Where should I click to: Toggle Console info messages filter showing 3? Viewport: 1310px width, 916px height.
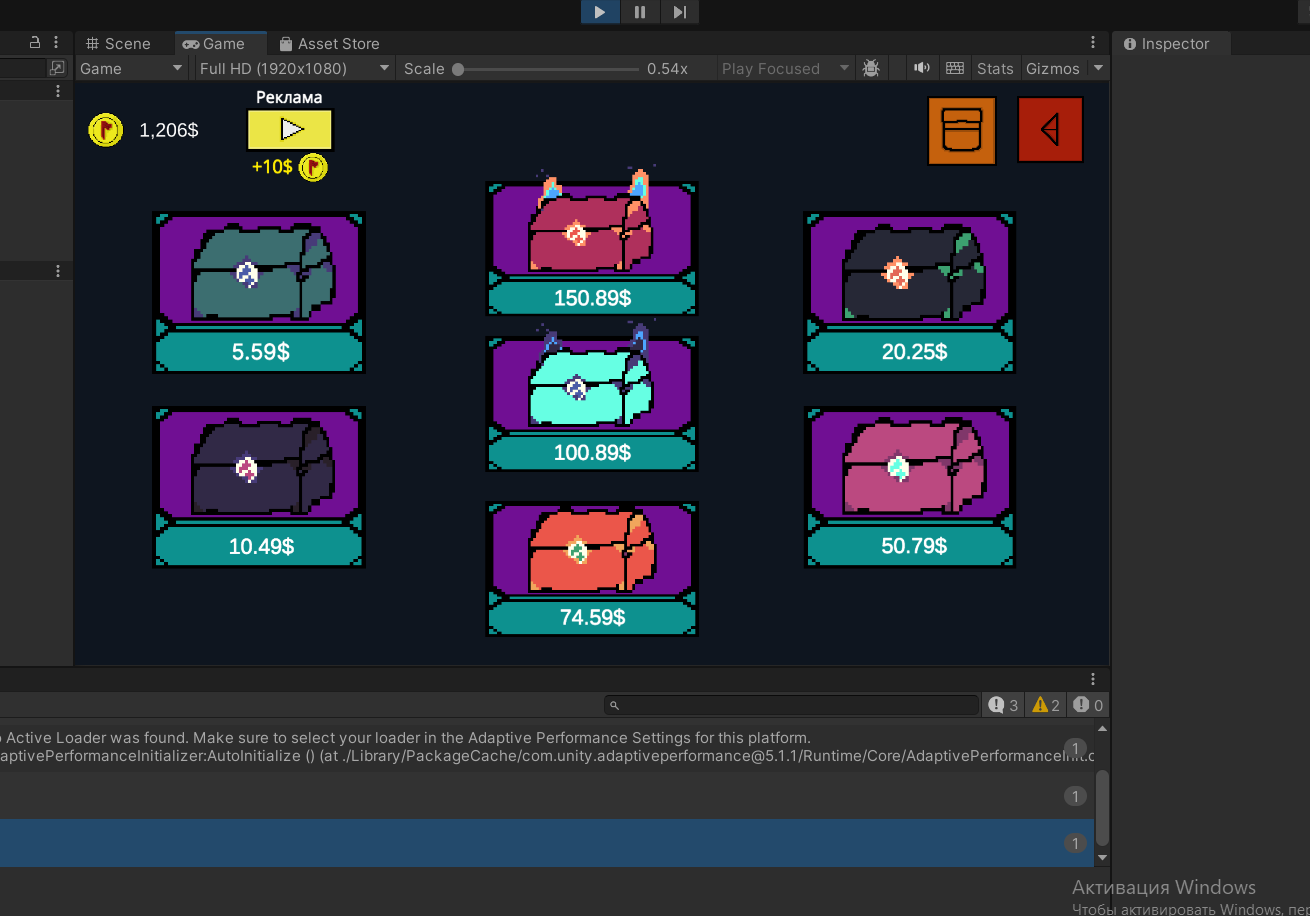point(1003,705)
